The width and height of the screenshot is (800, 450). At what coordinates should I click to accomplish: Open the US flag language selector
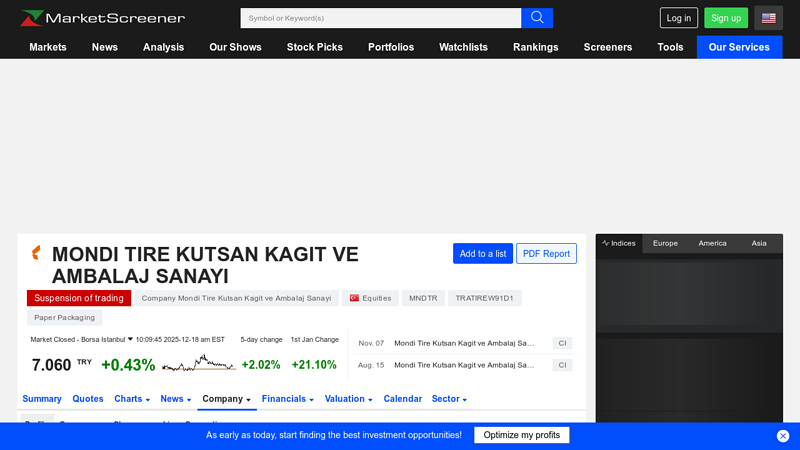click(768, 18)
